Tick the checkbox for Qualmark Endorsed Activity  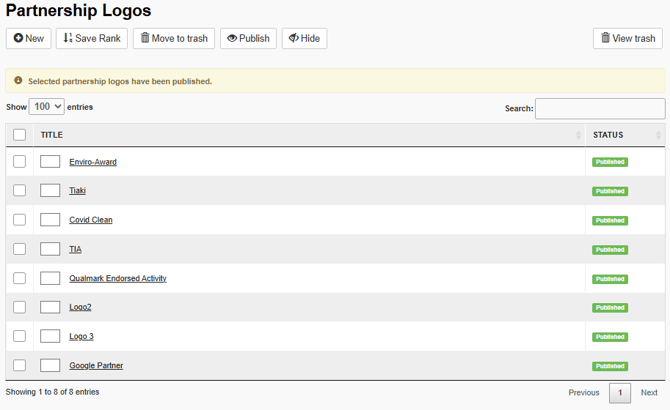pos(19,278)
